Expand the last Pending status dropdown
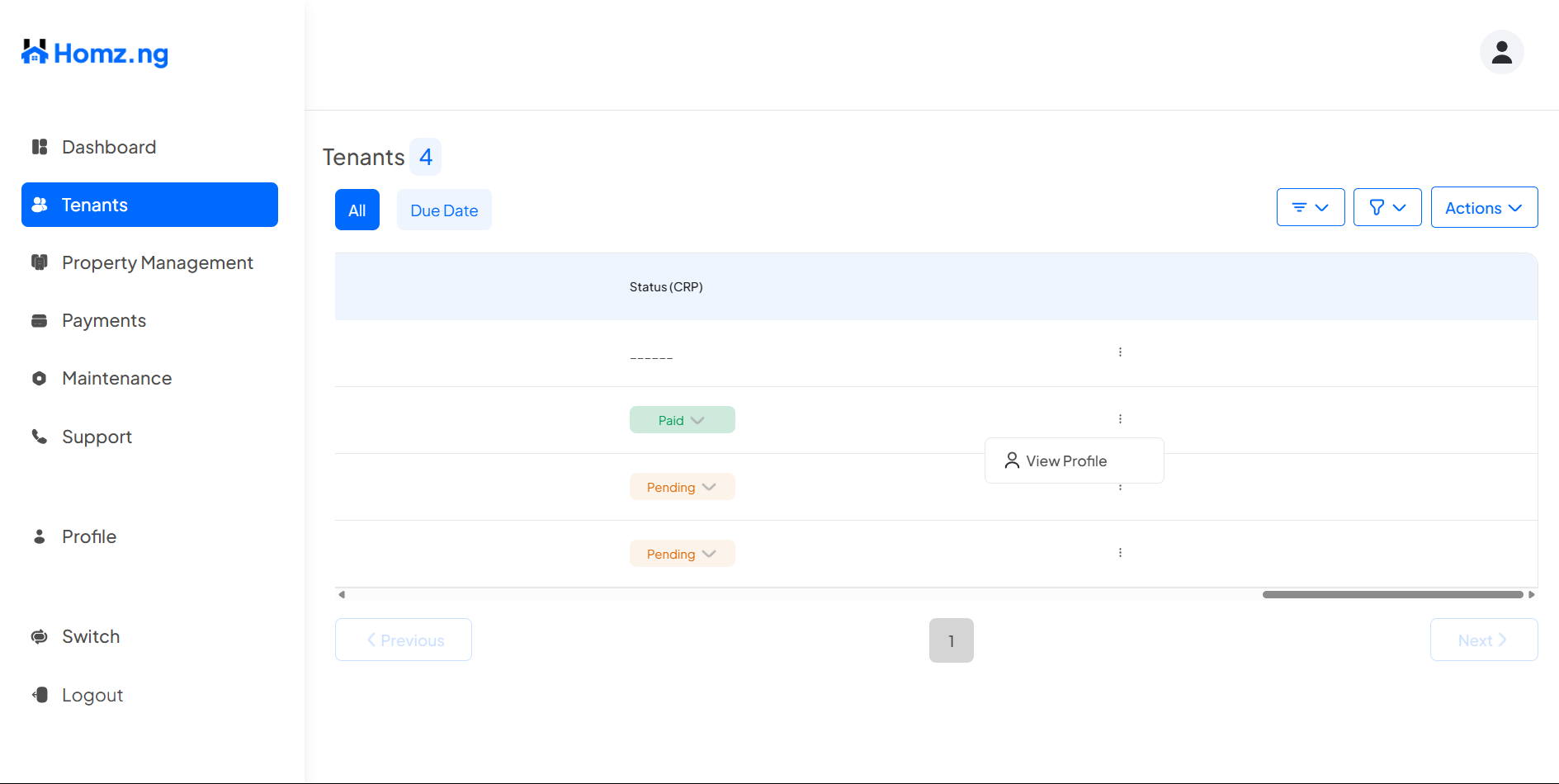Viewport: 1559px width, 784px height. (x=682, y=554)
